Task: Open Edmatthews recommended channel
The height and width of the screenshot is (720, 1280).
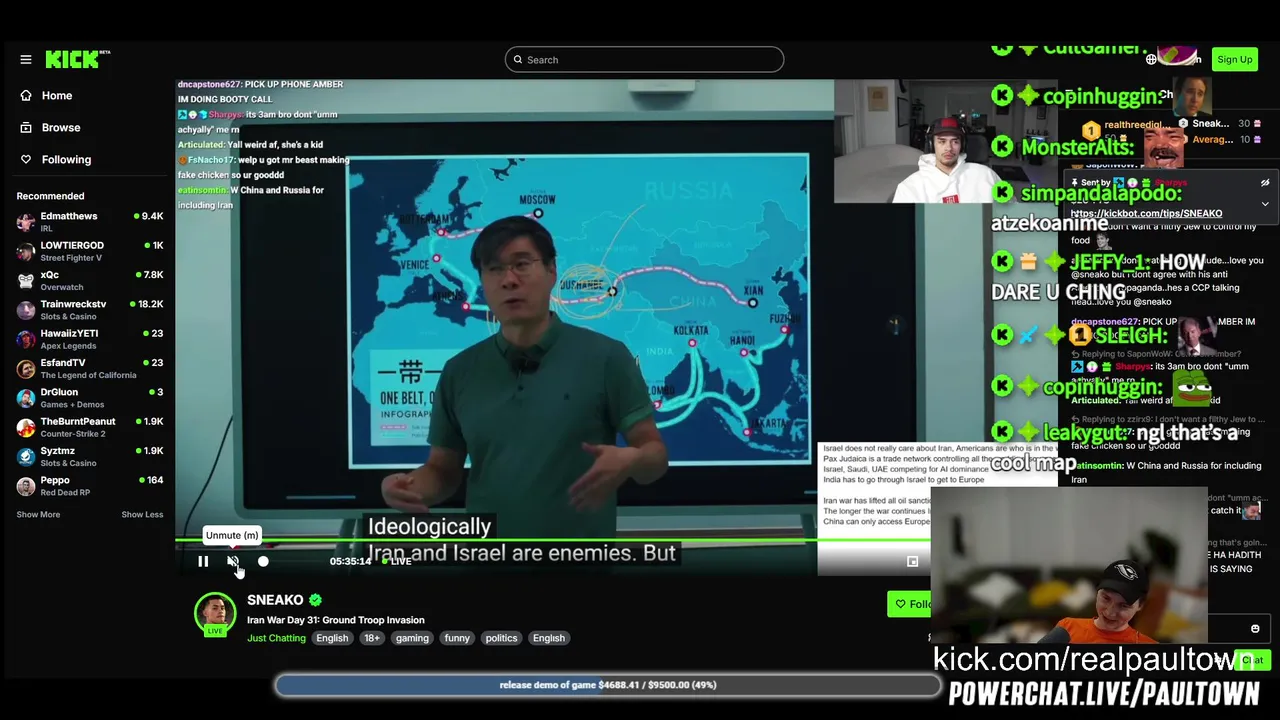Action: (89, 222)
